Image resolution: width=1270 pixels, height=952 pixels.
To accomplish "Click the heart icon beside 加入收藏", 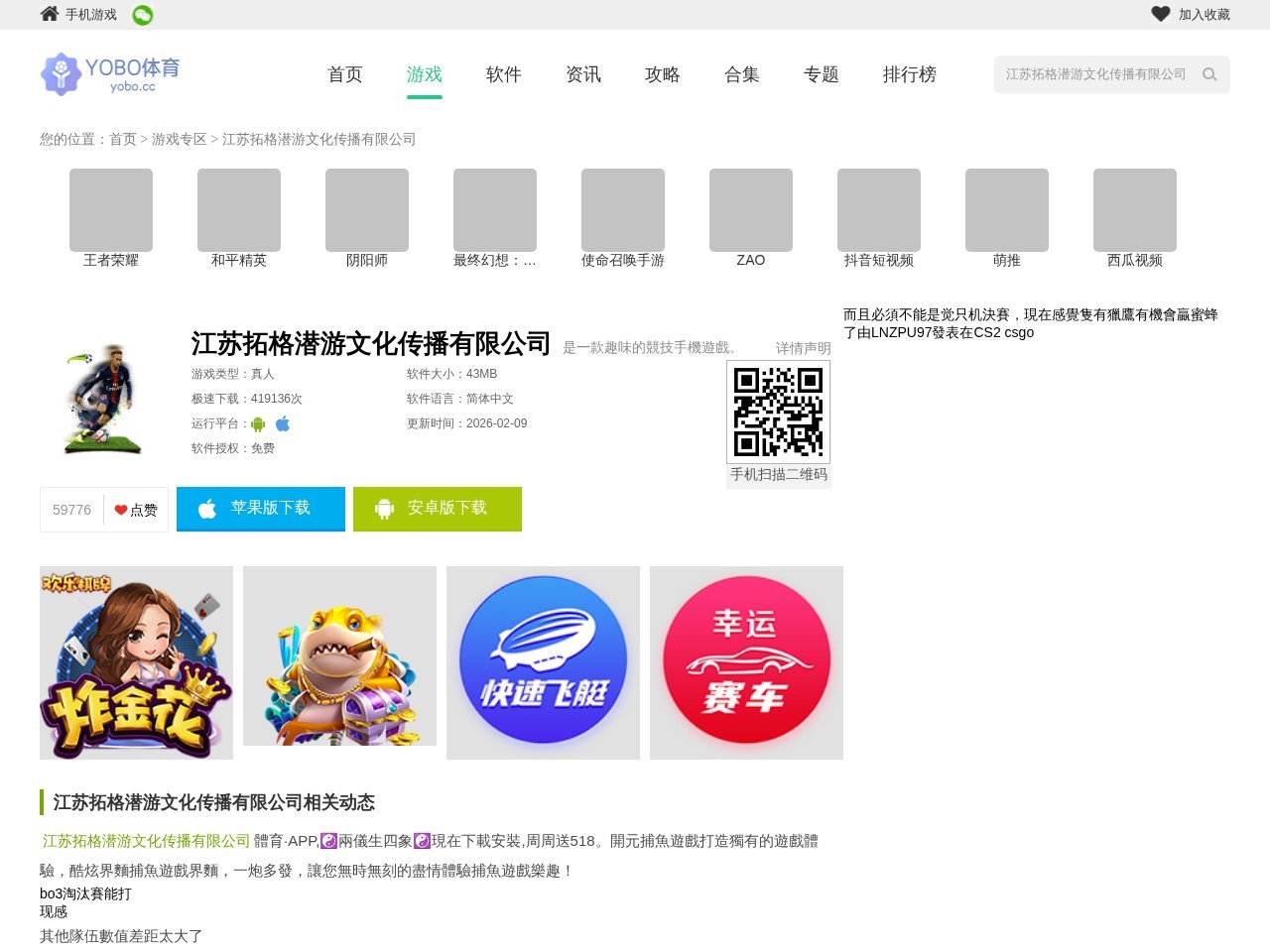I will point(1161,14).
